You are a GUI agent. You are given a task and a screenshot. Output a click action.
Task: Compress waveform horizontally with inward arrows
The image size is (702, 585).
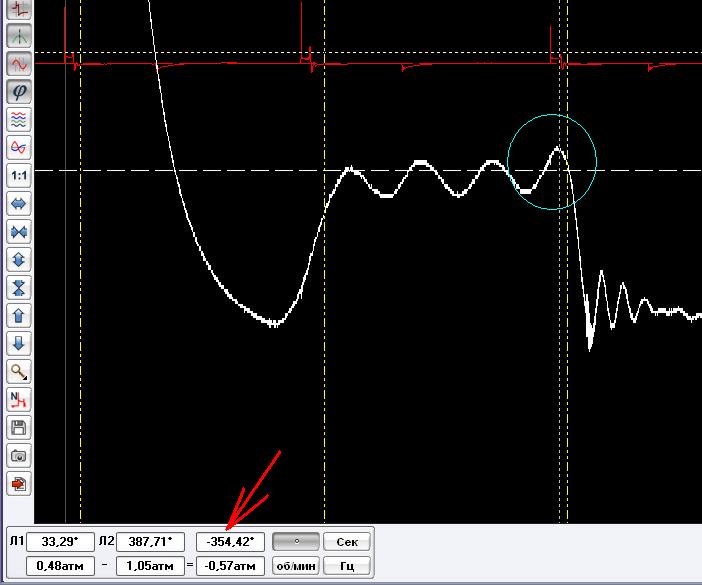(x=19, y=232)
